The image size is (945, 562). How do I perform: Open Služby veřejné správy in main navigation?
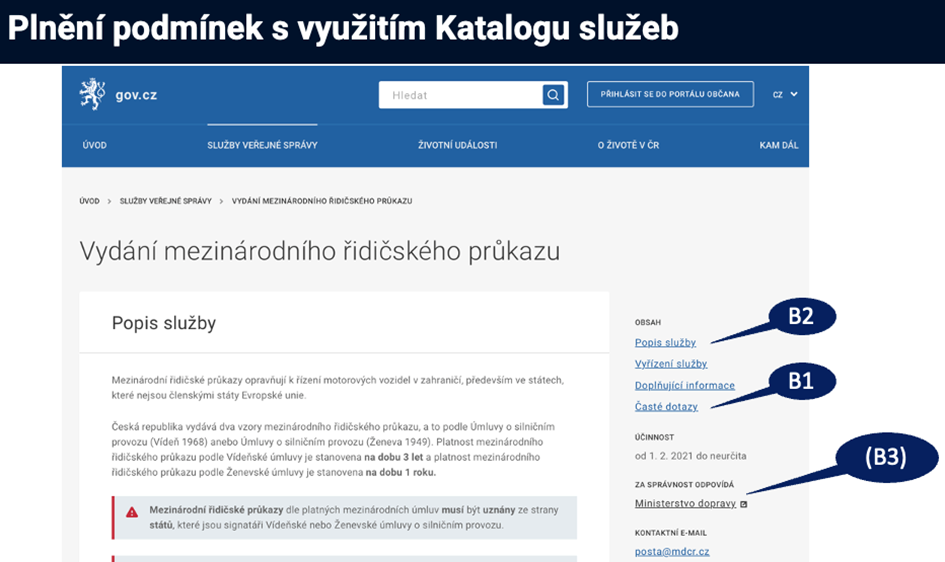262,145
